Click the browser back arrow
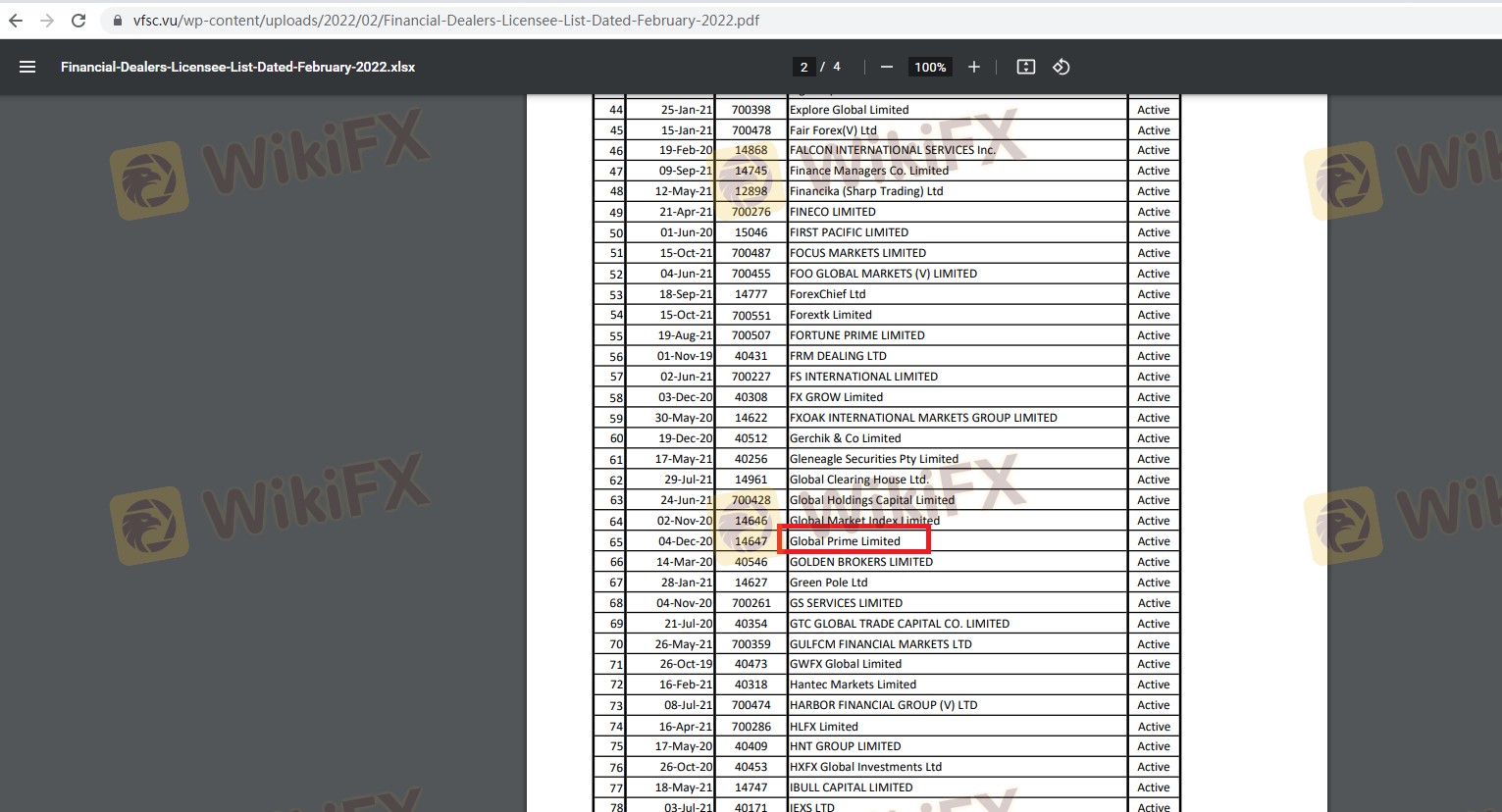 pyautogui.click(x=16, y=21)
